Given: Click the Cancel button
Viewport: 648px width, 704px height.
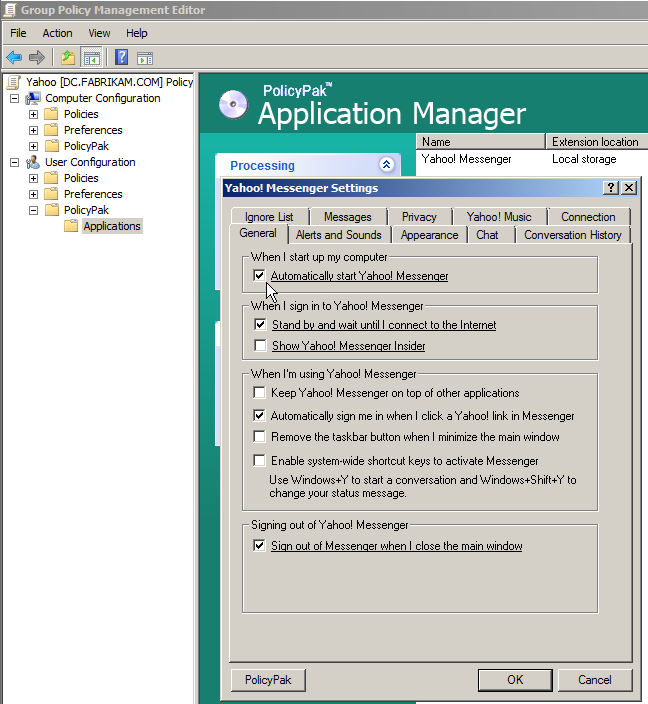Looking at the screenshot, I should point(595,680).
